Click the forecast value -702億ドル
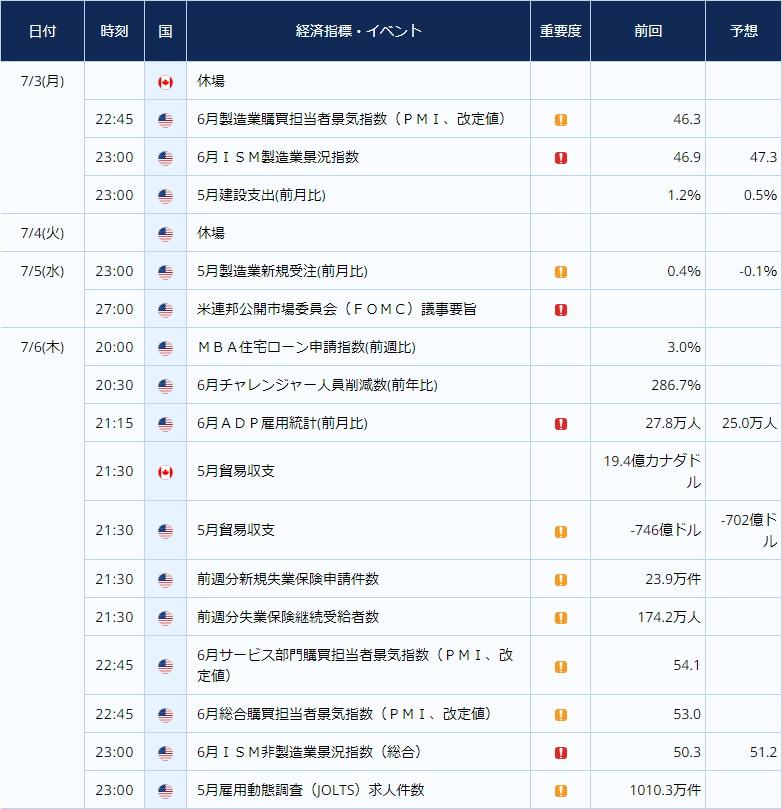 point(748,530)
